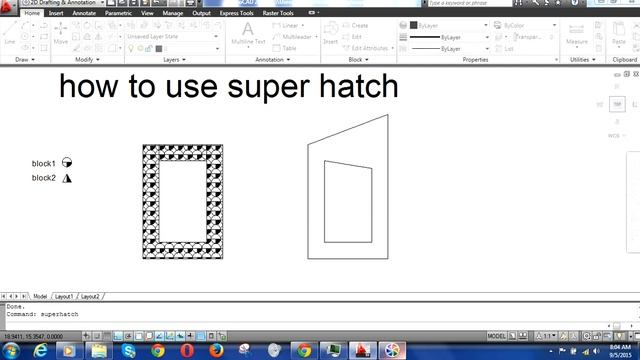Click the ViewCube TOP face
Image resolution: width=640 pixels, height=360 pixels.
click(617, 104)
